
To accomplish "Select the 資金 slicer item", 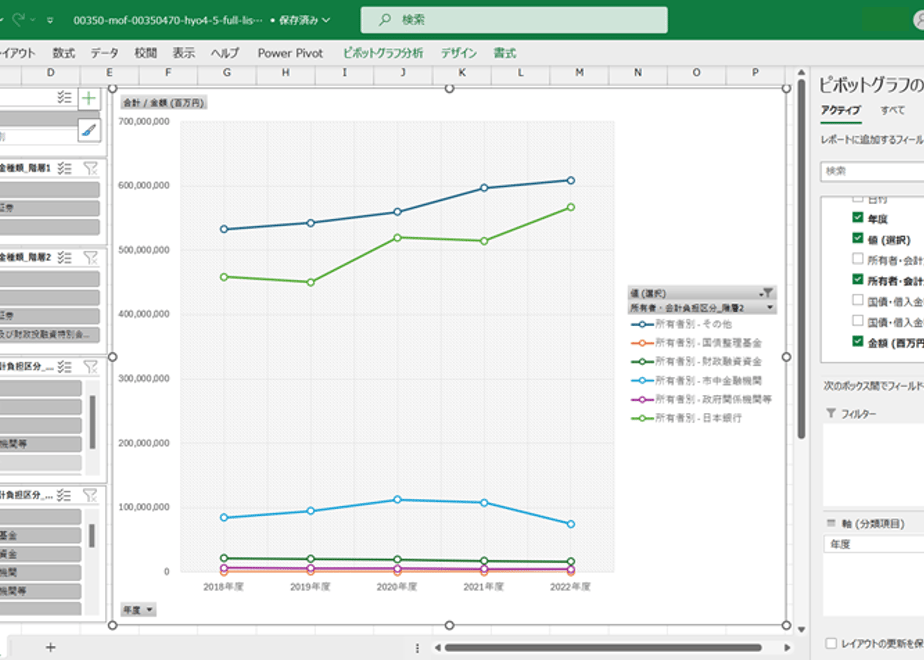I will (x=40, y=554).
